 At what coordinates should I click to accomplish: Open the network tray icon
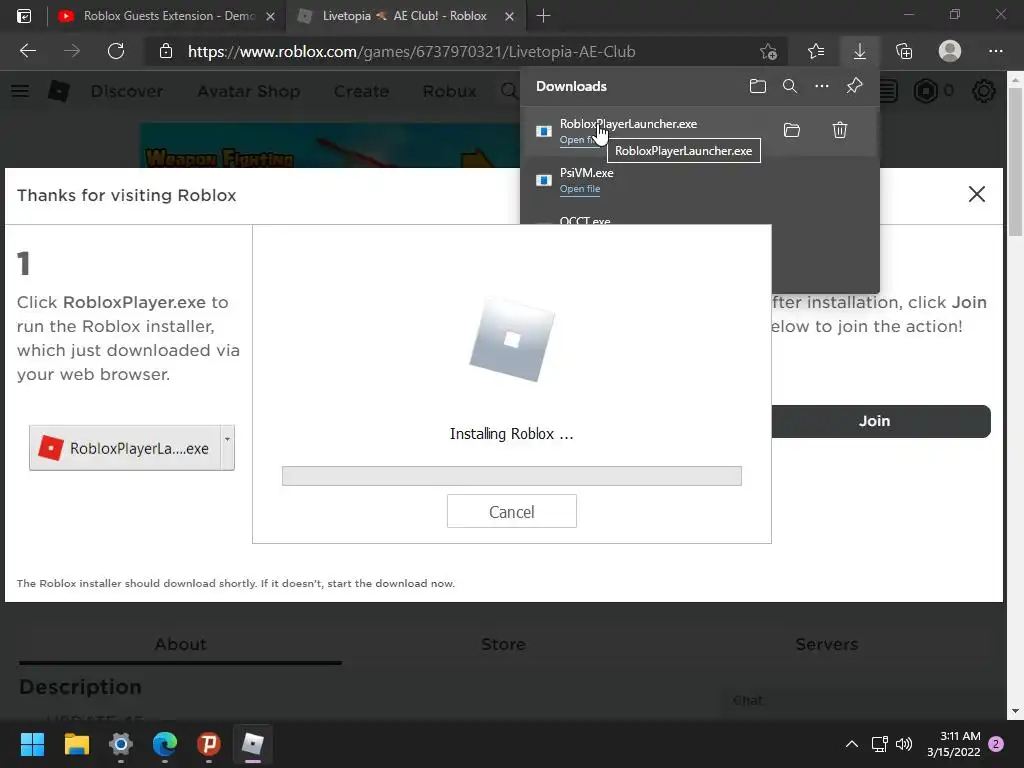point(879,744)
